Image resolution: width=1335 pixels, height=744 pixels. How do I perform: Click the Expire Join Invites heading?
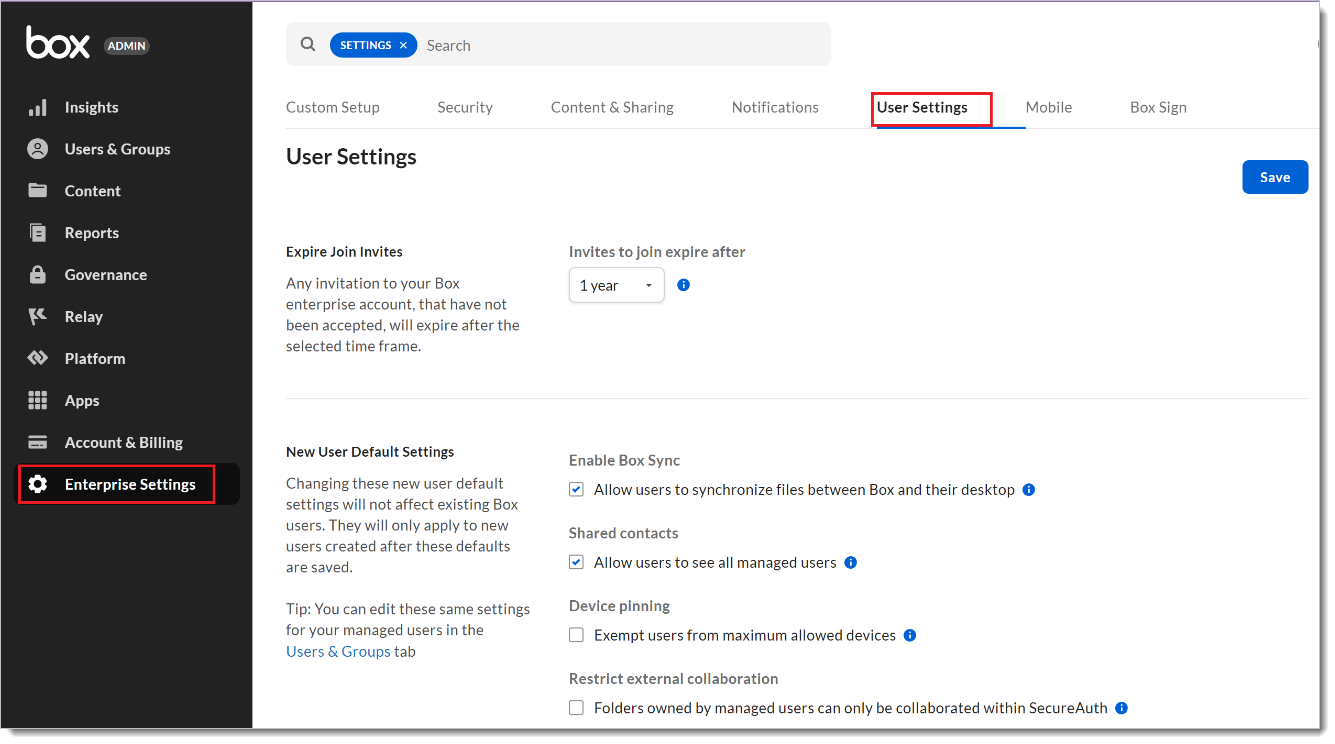[344, 252]
